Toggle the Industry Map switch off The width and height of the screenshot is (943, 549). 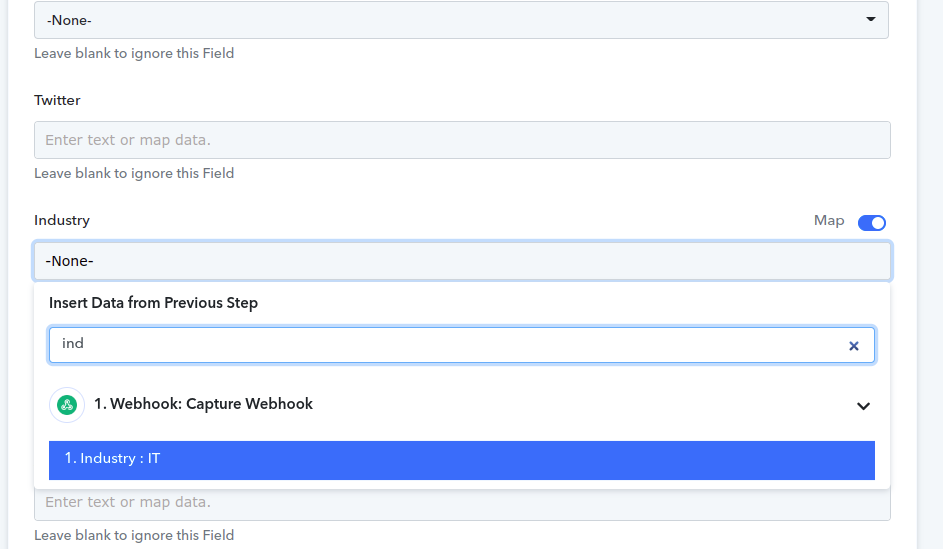[x=871, y=222]
